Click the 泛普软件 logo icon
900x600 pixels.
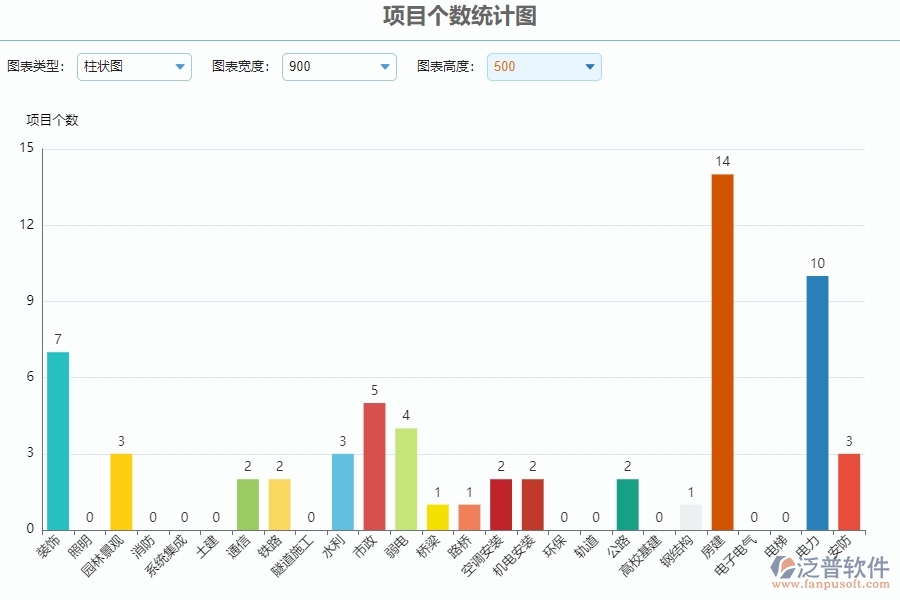pyautogui.click(x=783, y=567)
